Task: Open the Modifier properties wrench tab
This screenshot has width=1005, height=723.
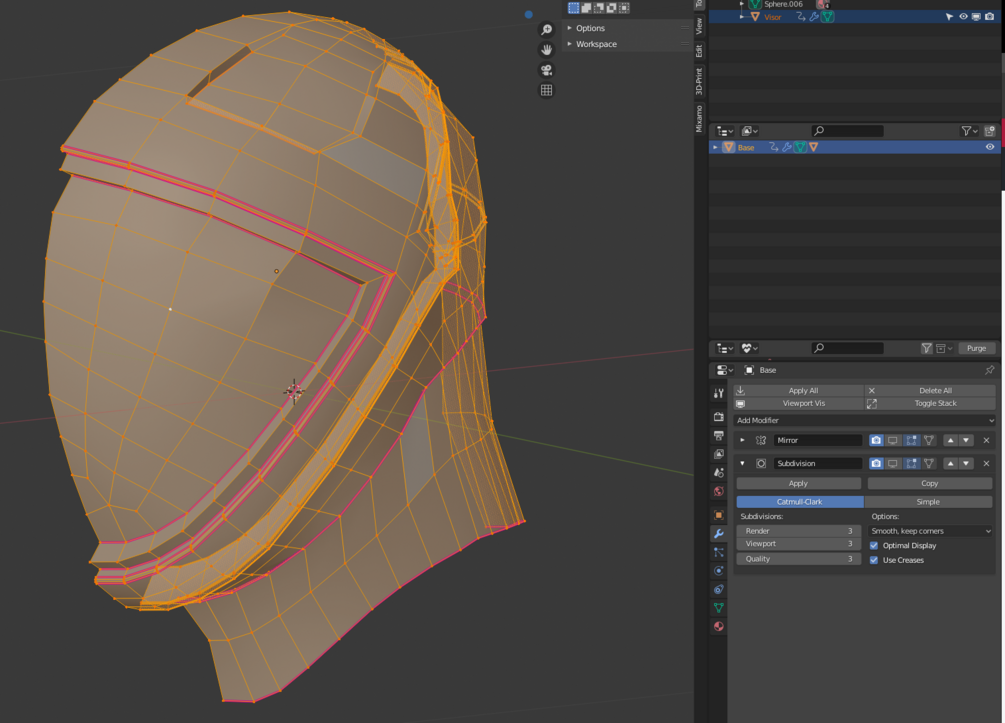Action: (718, 534)
